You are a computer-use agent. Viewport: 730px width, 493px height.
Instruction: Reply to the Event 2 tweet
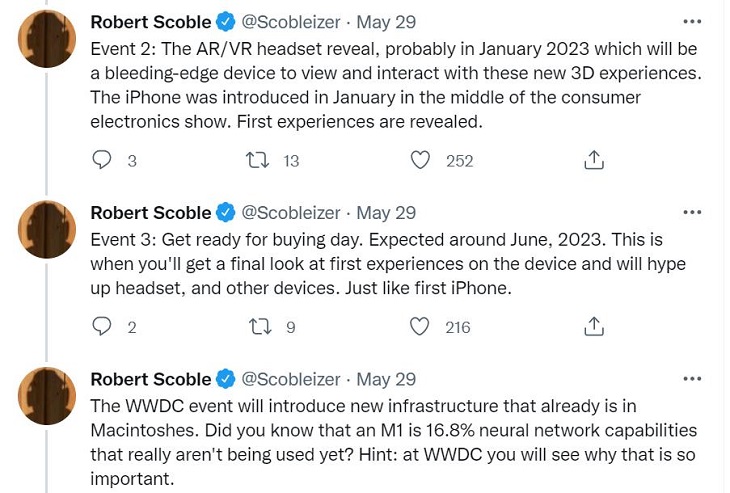tap(102, 160)
